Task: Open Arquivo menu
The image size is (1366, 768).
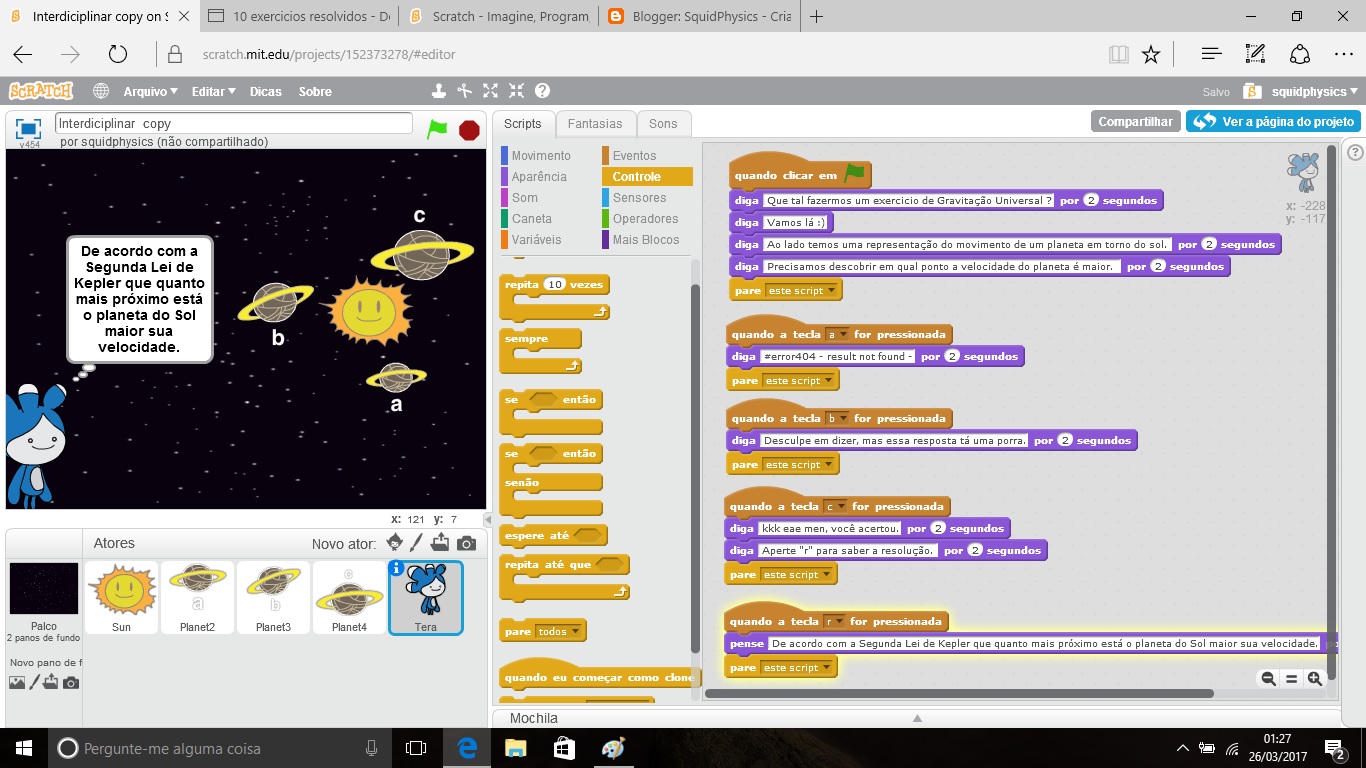Action: tap(150, 91)
